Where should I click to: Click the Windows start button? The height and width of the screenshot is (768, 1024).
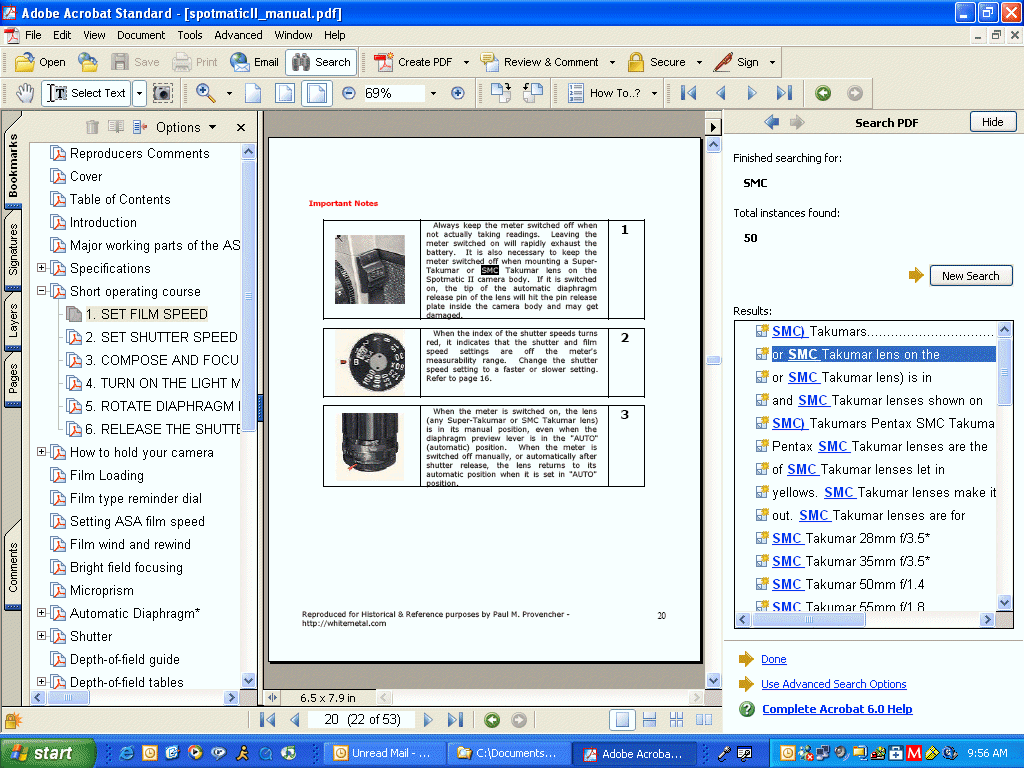(48, 753)
